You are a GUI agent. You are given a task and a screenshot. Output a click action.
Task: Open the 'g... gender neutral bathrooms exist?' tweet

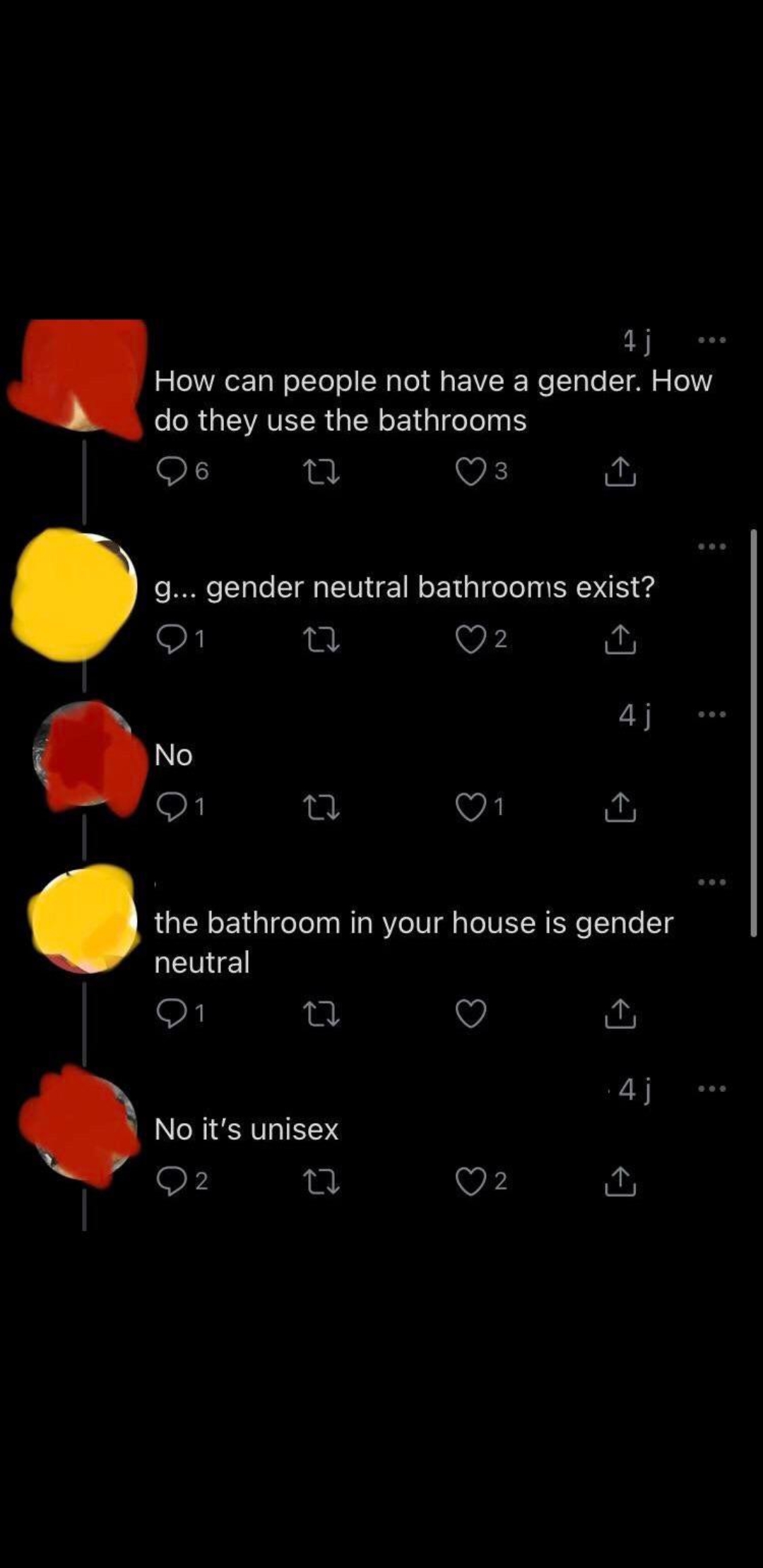(x=405, y=588)
